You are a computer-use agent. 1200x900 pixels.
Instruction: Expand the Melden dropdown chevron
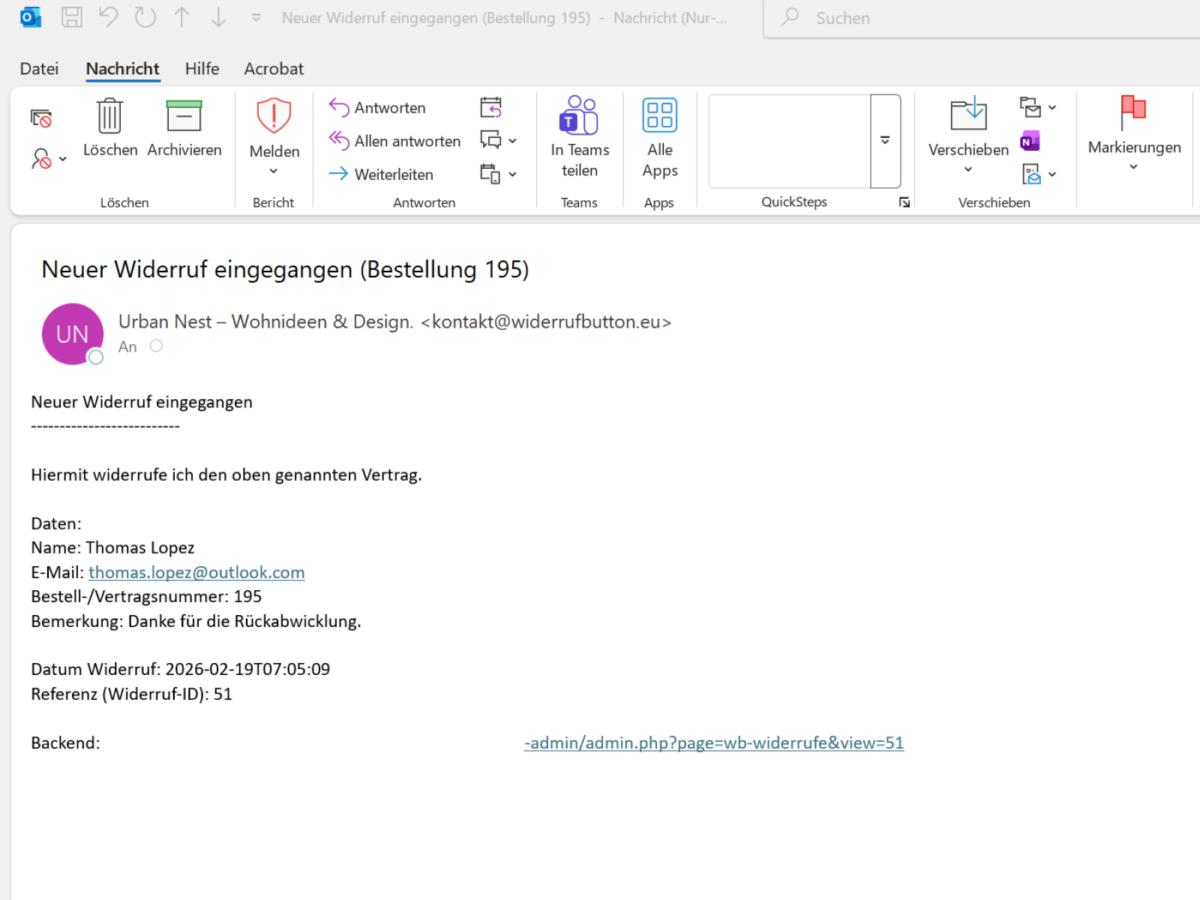(273, 172)
